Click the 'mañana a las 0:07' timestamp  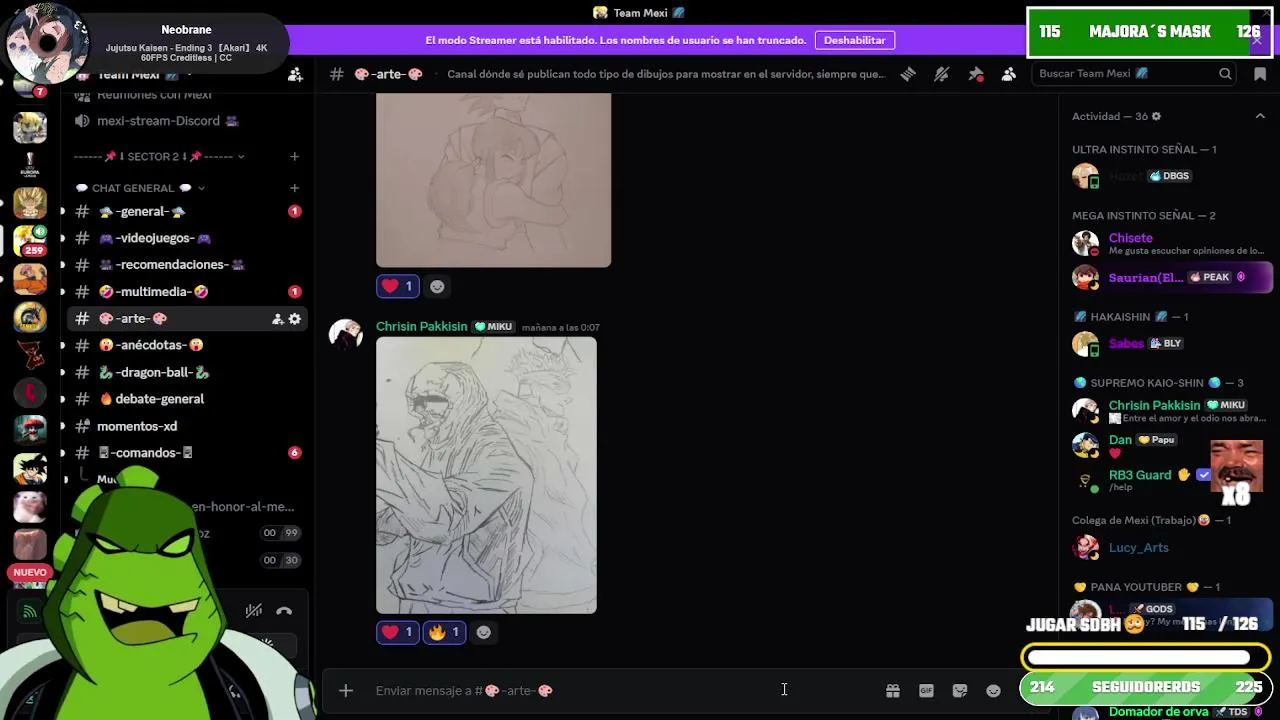tap(560, 328)
